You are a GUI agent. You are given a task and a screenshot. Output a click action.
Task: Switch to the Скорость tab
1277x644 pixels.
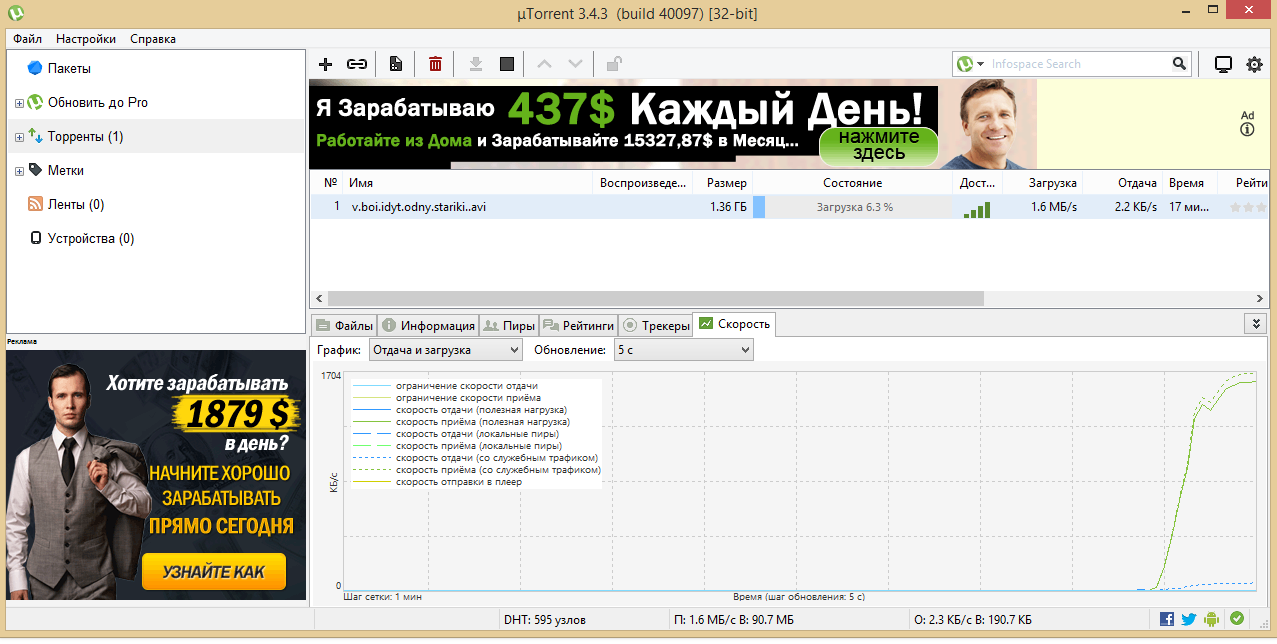click(734, 324)
